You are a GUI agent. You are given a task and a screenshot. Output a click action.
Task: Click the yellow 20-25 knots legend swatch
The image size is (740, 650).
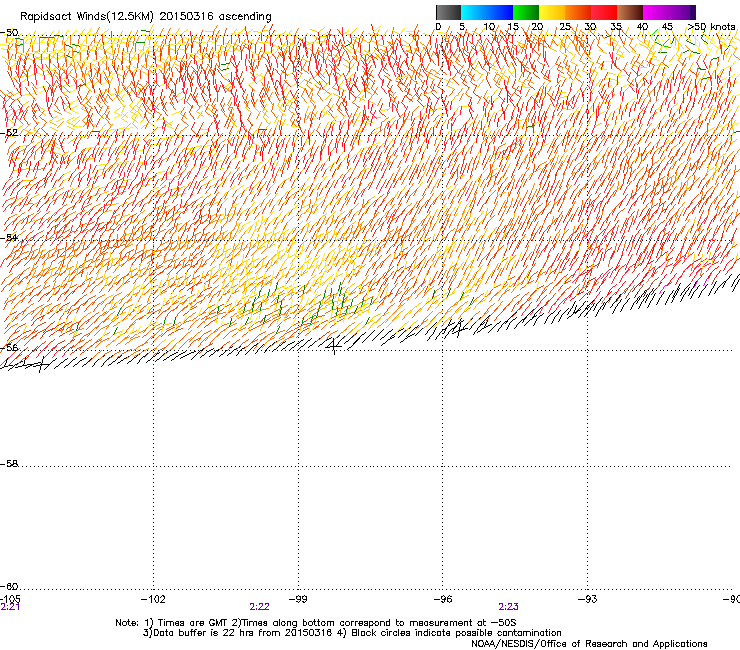pyautogui.click(x=552, y=12)
